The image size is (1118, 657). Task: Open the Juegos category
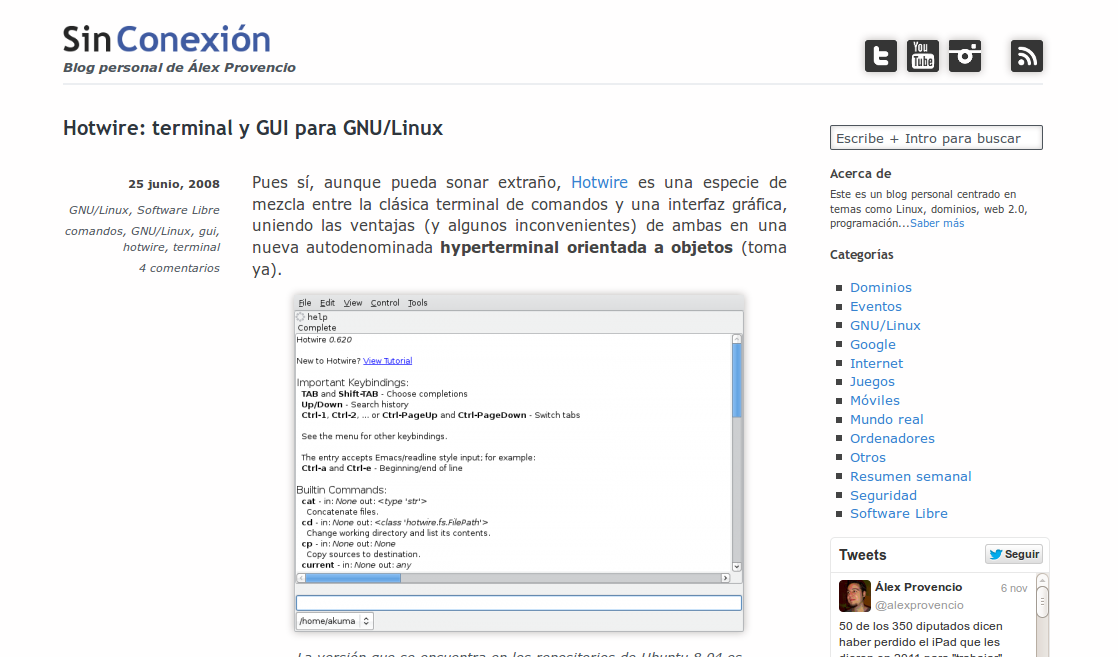click(x=872, y=382)
